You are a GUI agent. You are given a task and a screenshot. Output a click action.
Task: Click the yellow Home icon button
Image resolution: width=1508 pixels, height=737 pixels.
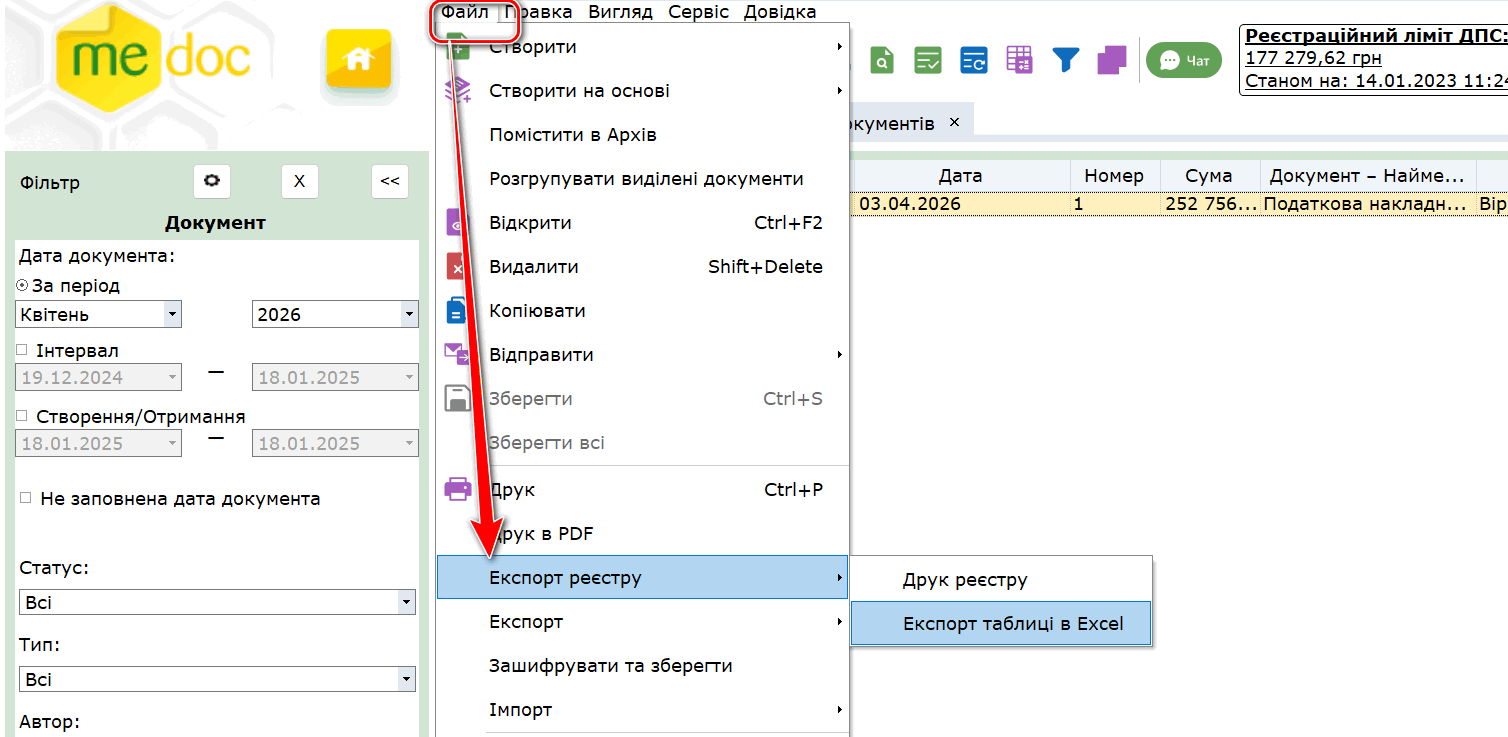(x=358, y=61)
